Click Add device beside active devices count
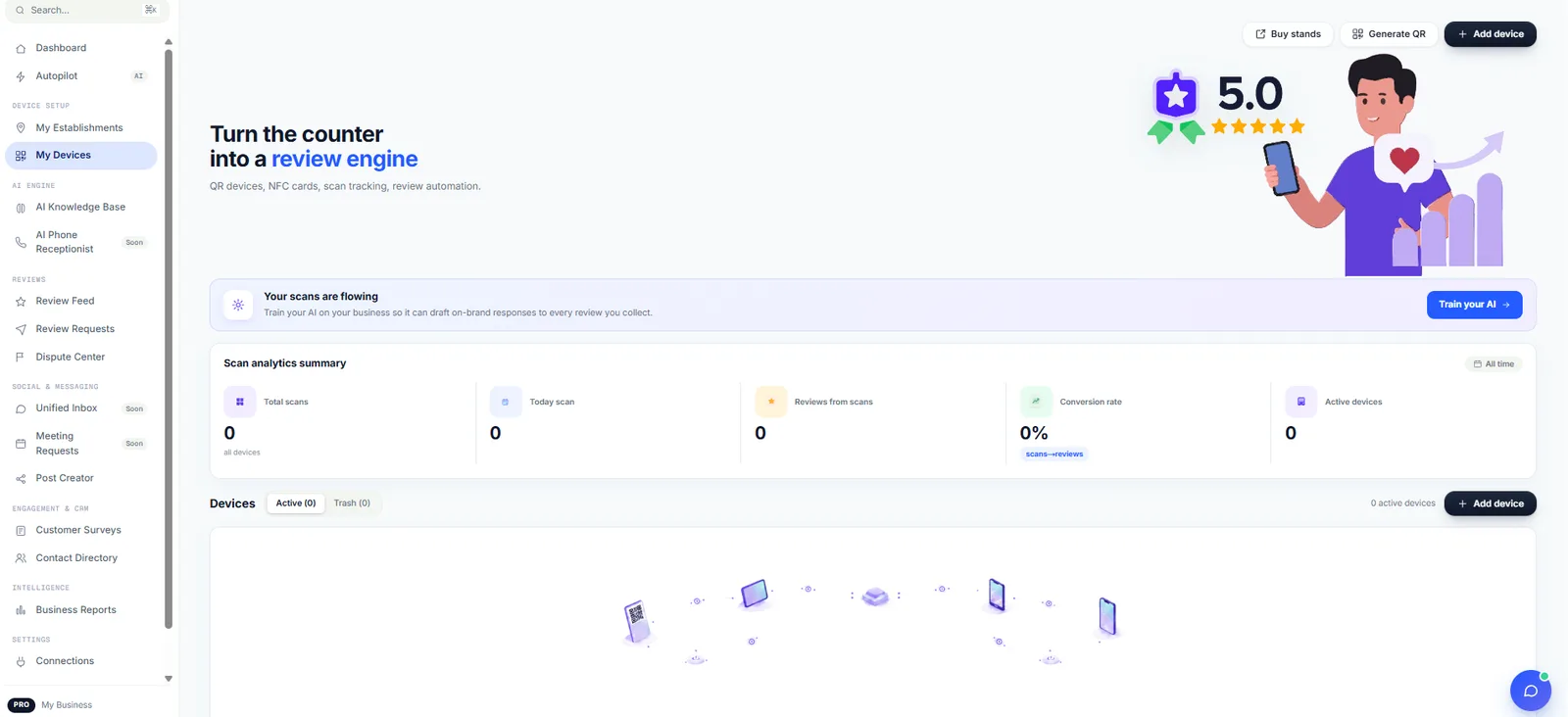Image resolution: width=1568 pixels, height=717 pixels. (x=1491, y=503)
